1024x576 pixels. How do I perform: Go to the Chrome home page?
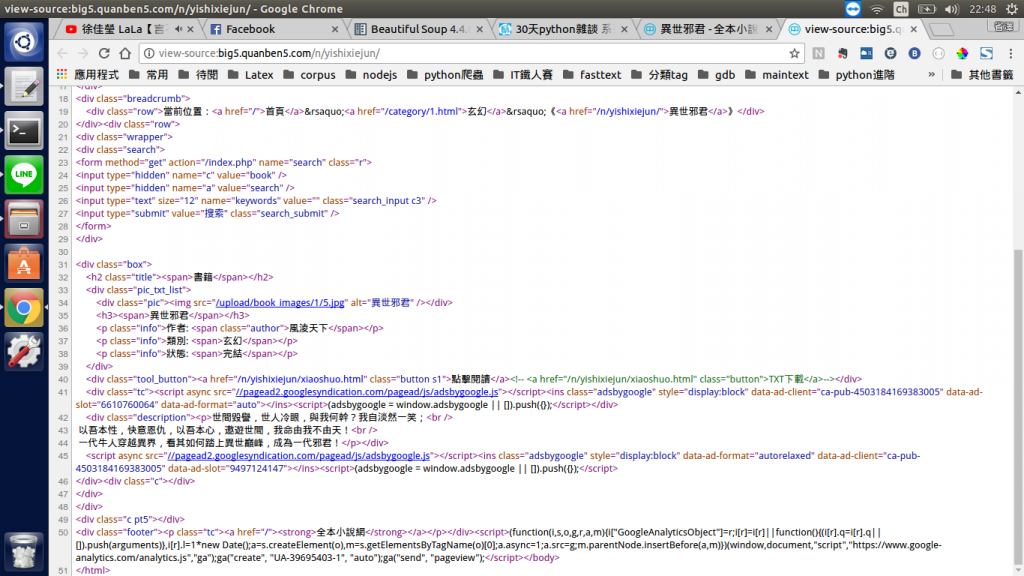[125, 54]
